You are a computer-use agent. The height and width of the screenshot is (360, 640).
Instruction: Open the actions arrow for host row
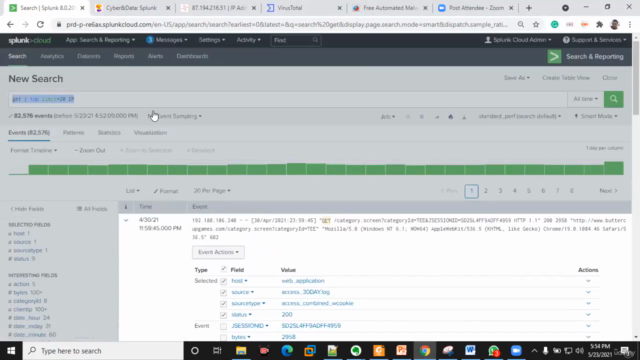pos(588,281)
